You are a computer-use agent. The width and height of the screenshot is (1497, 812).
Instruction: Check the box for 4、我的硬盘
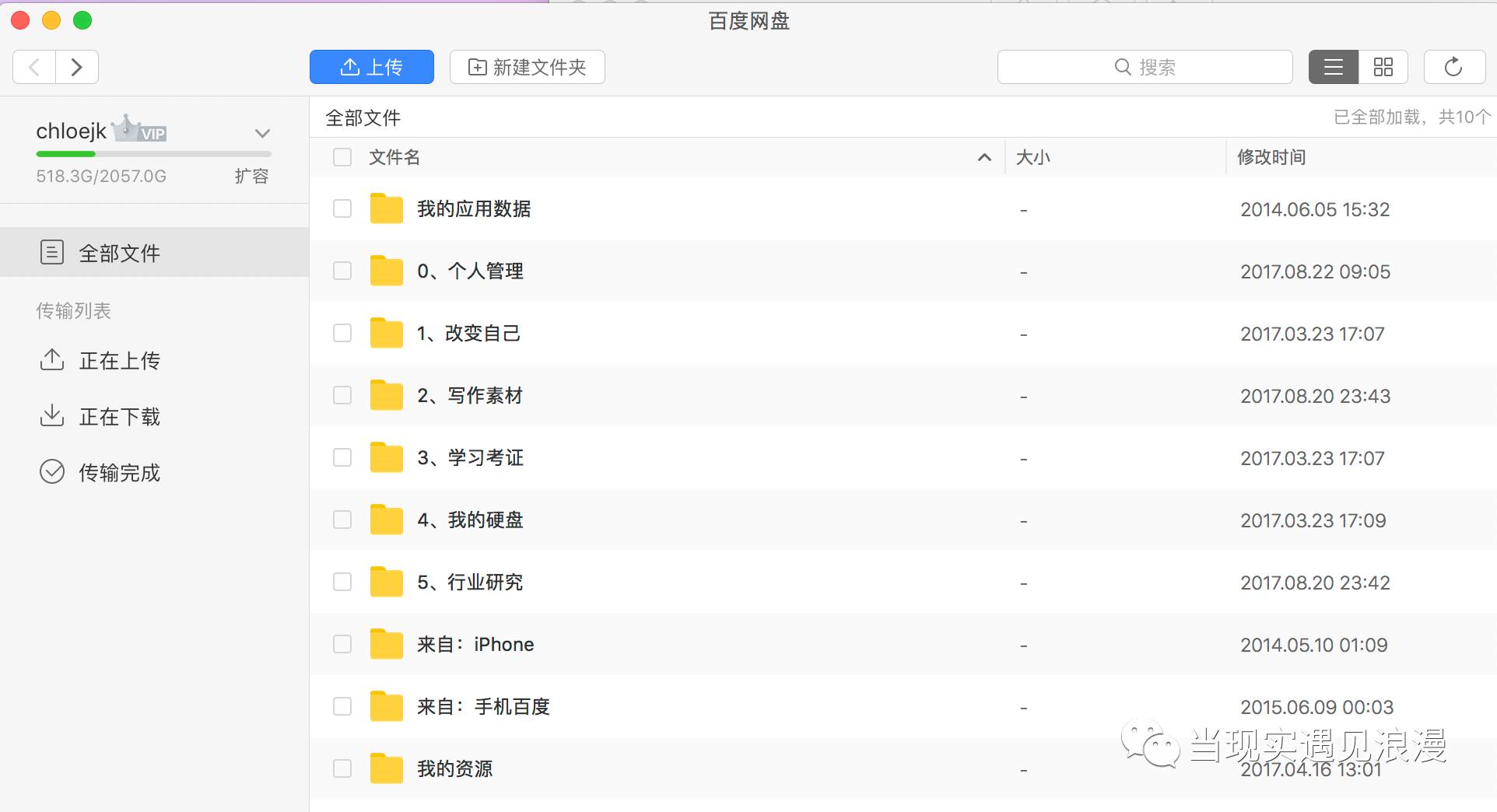click(342, 520)
